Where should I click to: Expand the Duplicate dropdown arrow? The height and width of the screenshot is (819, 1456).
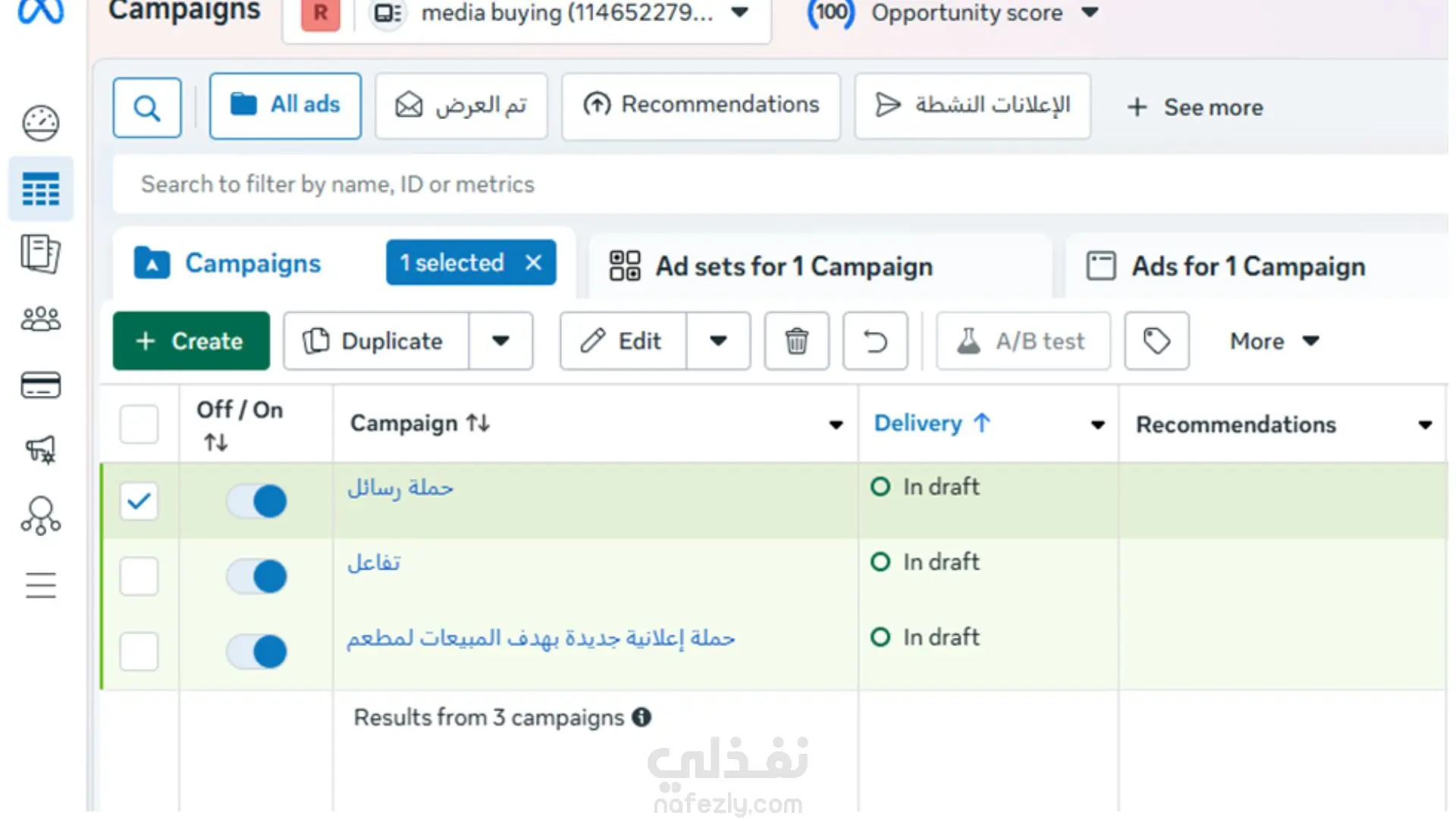coord(500,341)
